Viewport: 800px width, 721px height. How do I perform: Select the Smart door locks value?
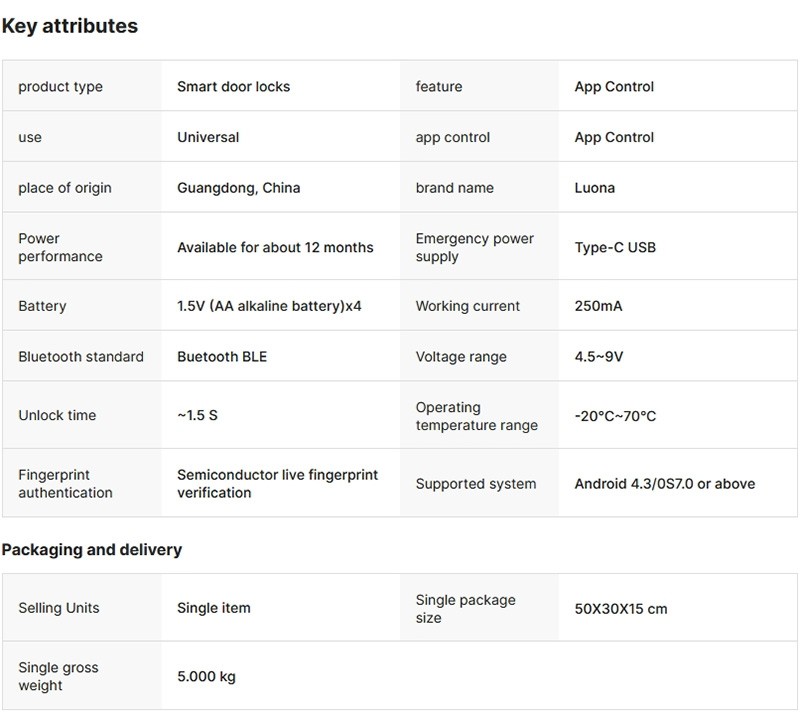click(233, 87)
